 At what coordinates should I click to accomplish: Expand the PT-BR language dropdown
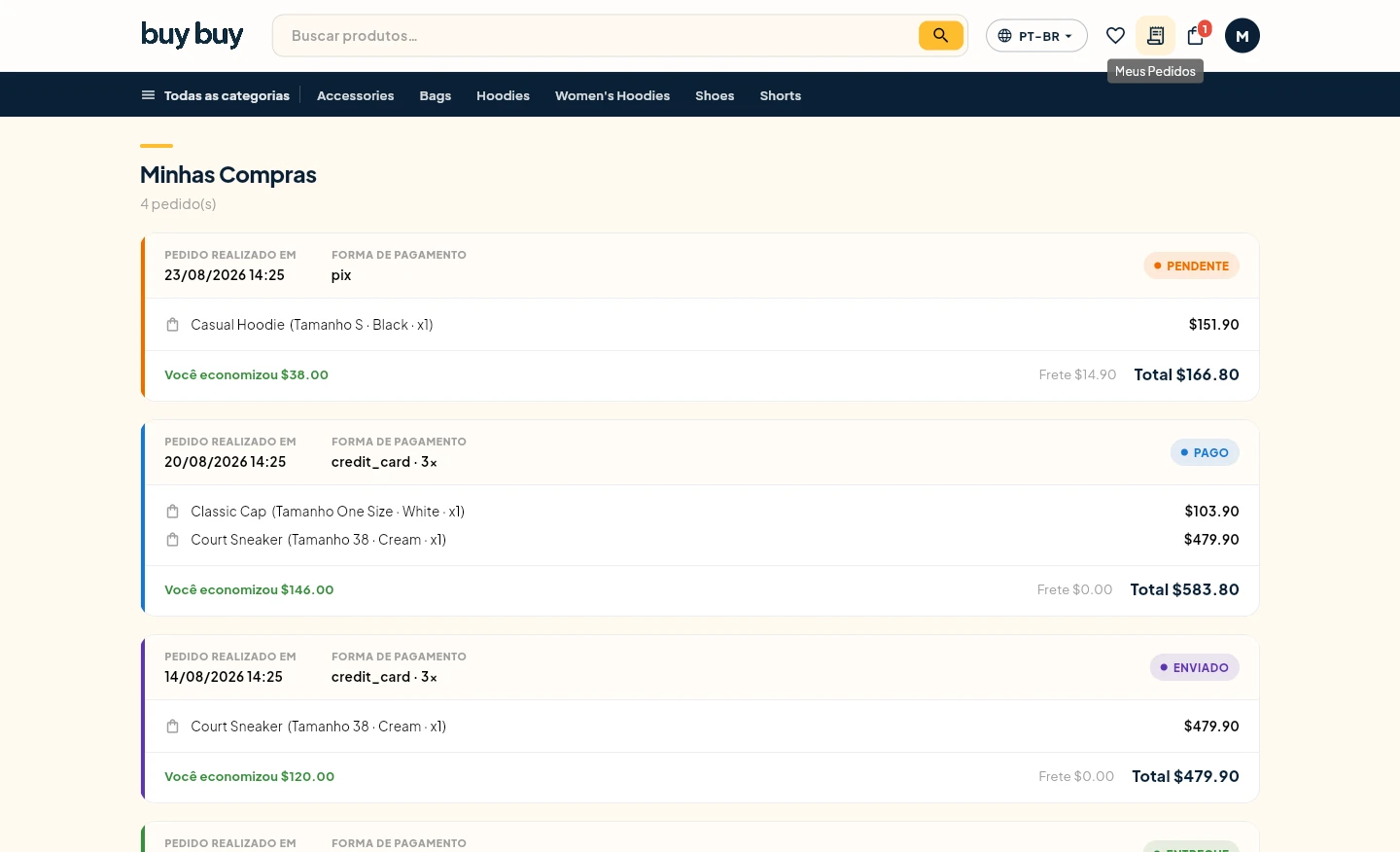(x=1036, y=36)
